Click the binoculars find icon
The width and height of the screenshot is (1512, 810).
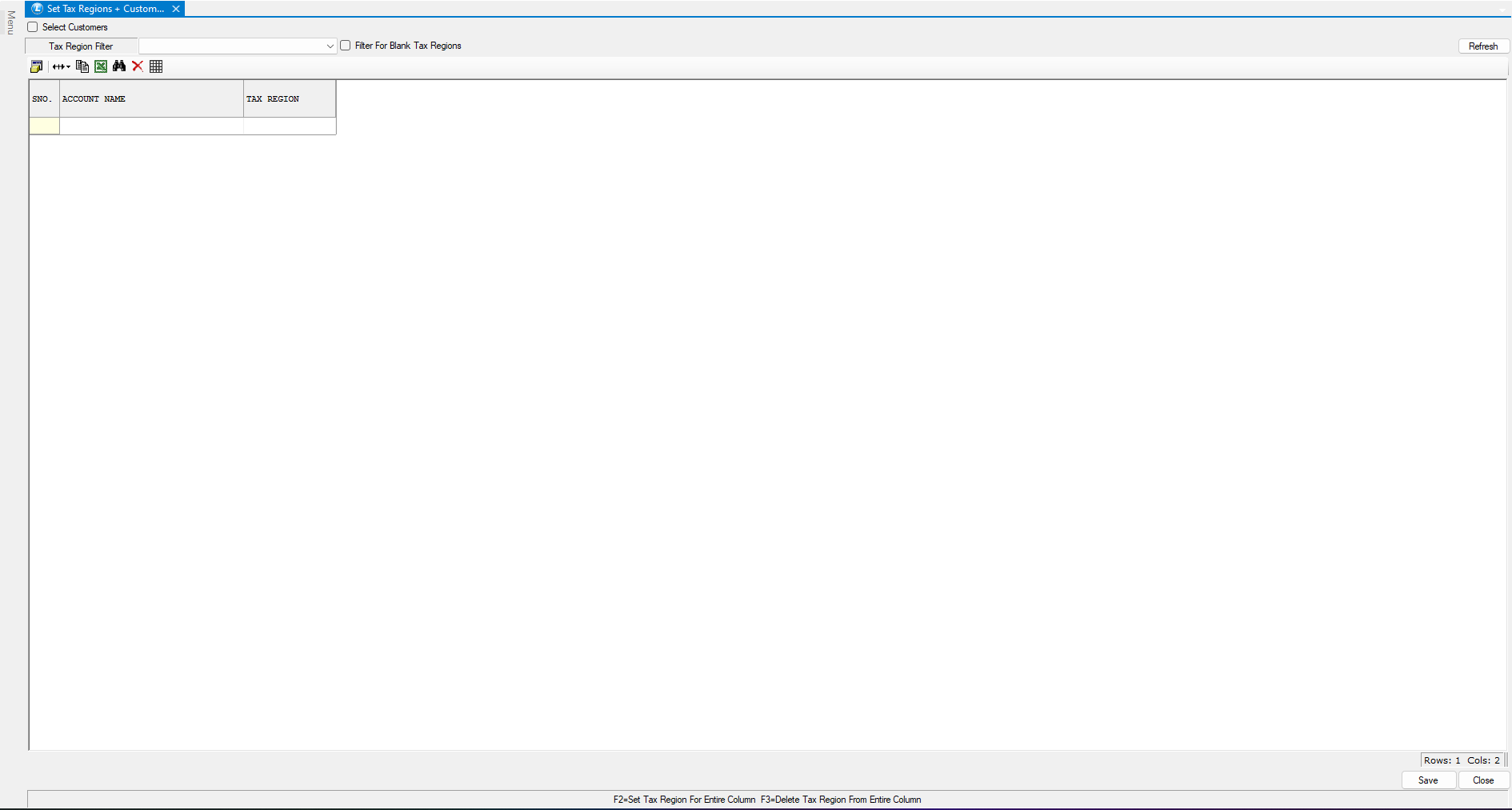[x=119, y=66]
